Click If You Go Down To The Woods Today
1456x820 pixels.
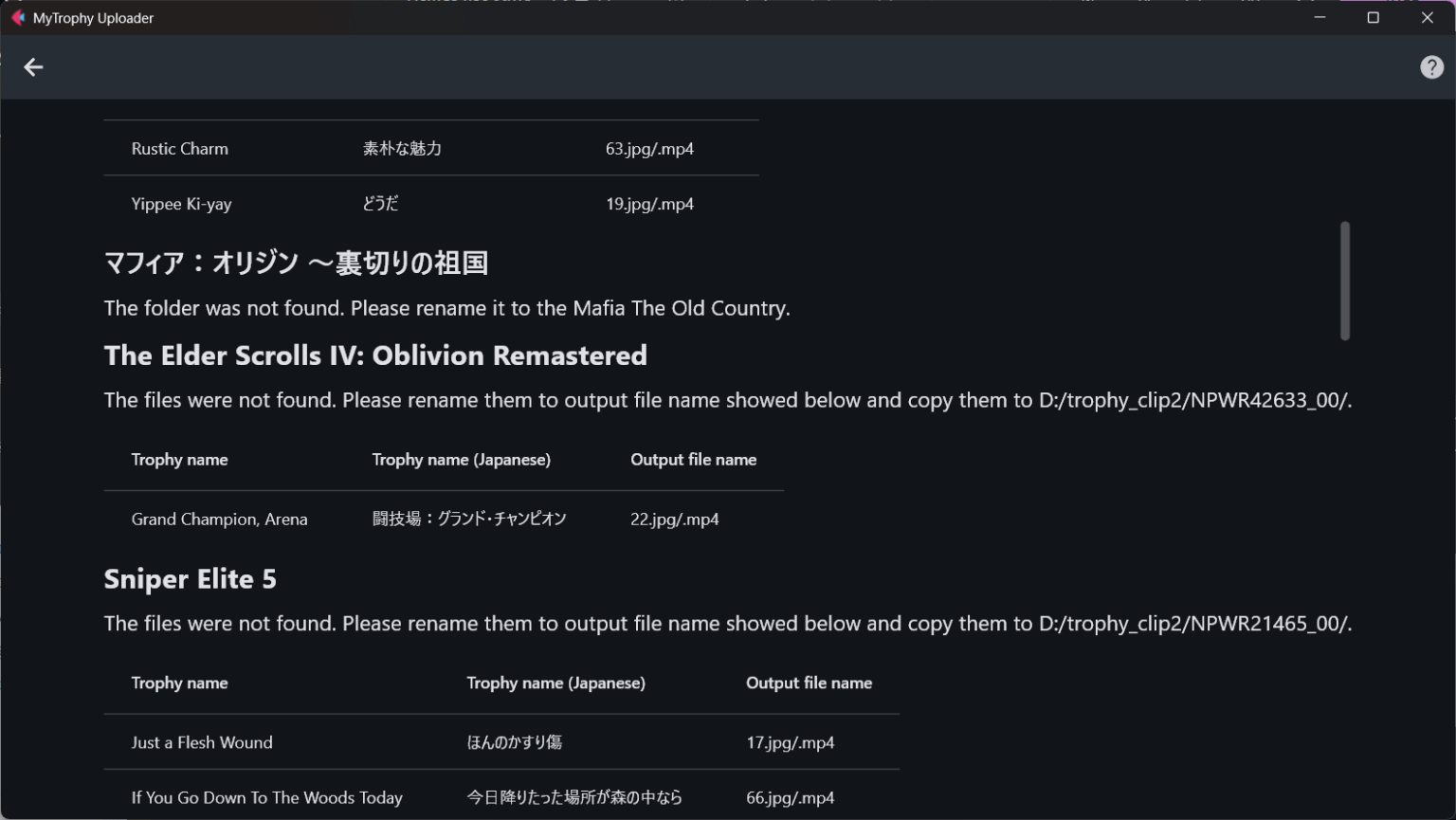[x=266, y=797]
